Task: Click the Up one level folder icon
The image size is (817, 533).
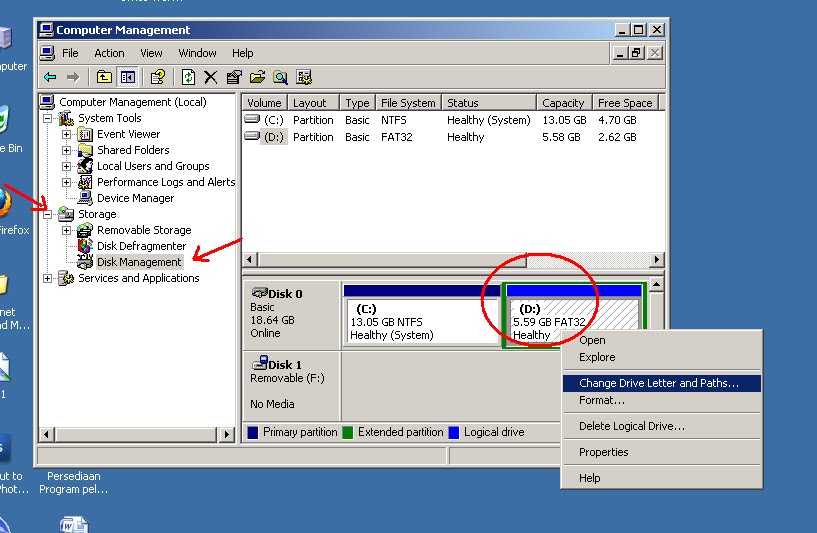Action: point(104,78)
